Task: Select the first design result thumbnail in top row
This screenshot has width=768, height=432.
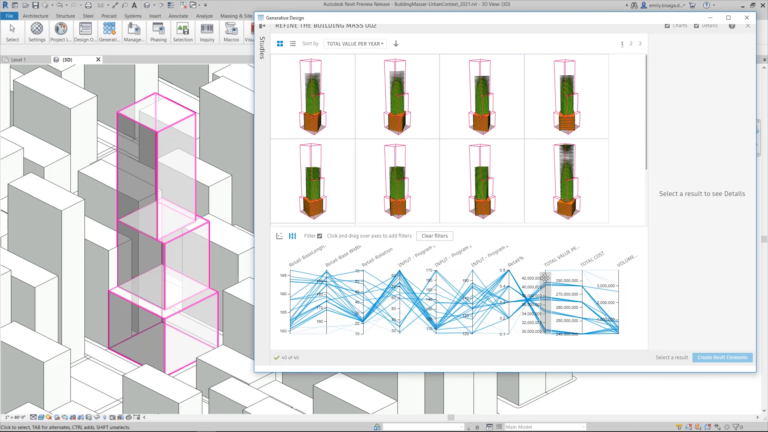Action: pyautogui.click(x=312, y=96)
